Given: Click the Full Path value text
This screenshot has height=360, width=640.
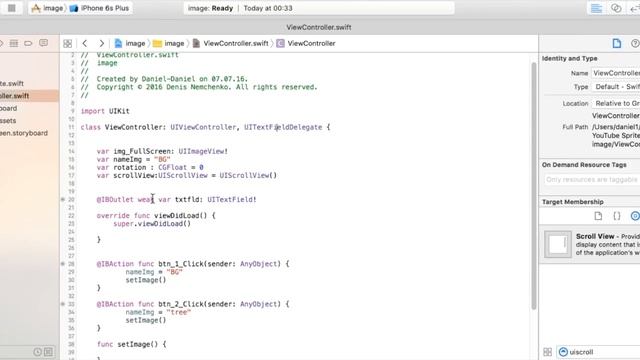Looking at the screenshot, I should (x=616, y=136).
